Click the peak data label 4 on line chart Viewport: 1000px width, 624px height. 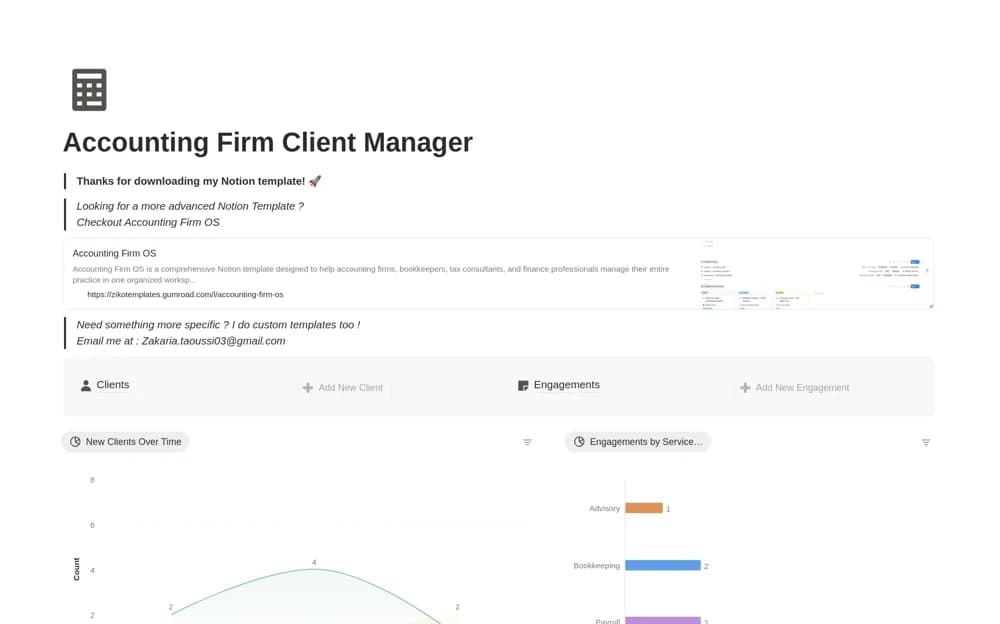(314, 562)
